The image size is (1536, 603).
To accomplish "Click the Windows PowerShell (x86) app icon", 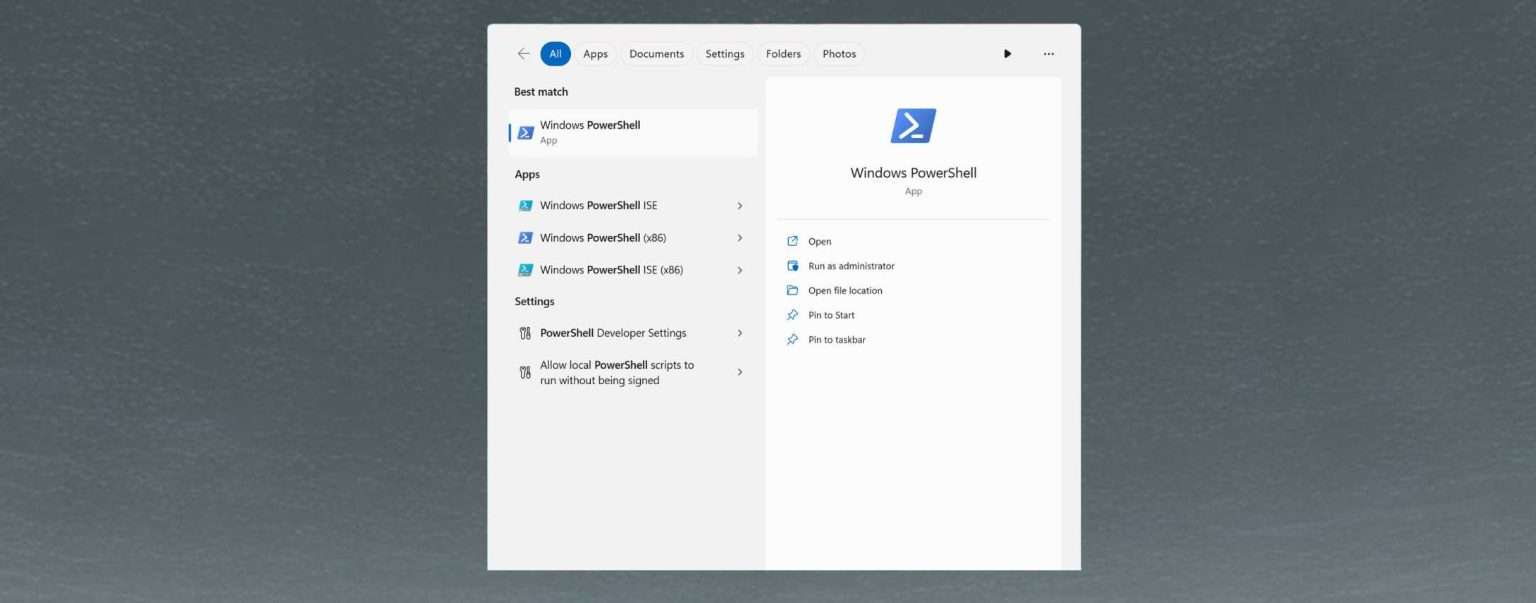I will [x=525, y=238].
